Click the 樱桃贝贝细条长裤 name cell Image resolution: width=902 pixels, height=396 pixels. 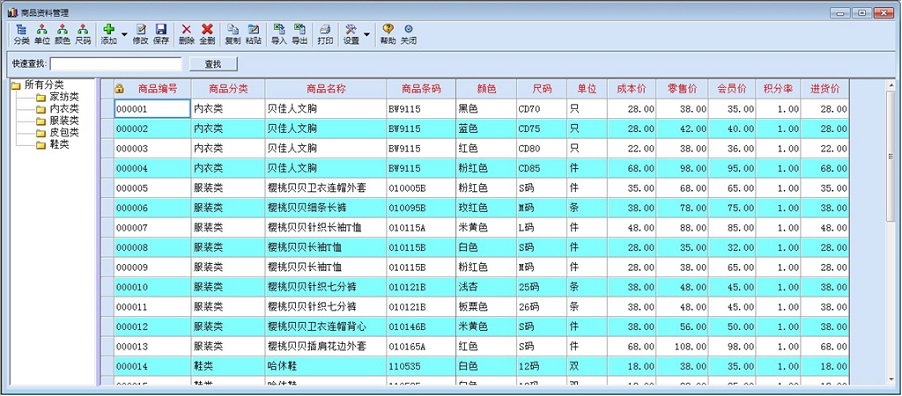tap(326, 208)
